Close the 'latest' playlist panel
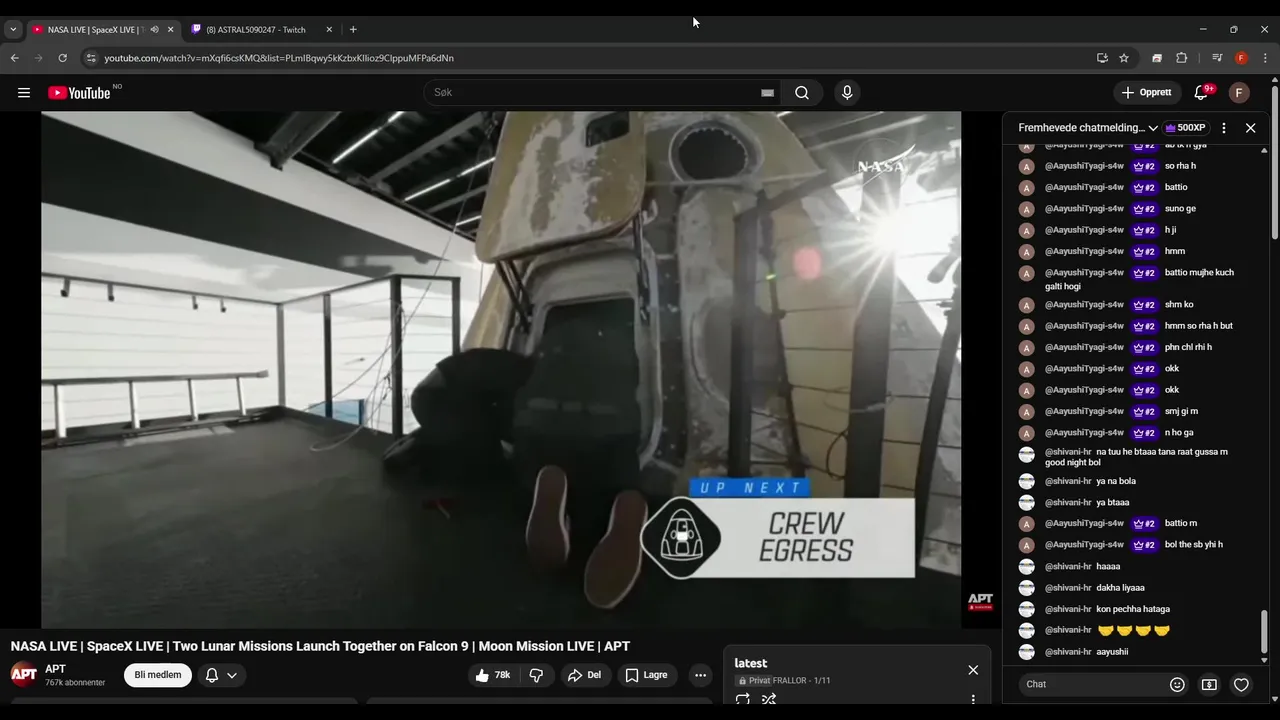The width and height of the screenshot is (1280, 720). 973,670
